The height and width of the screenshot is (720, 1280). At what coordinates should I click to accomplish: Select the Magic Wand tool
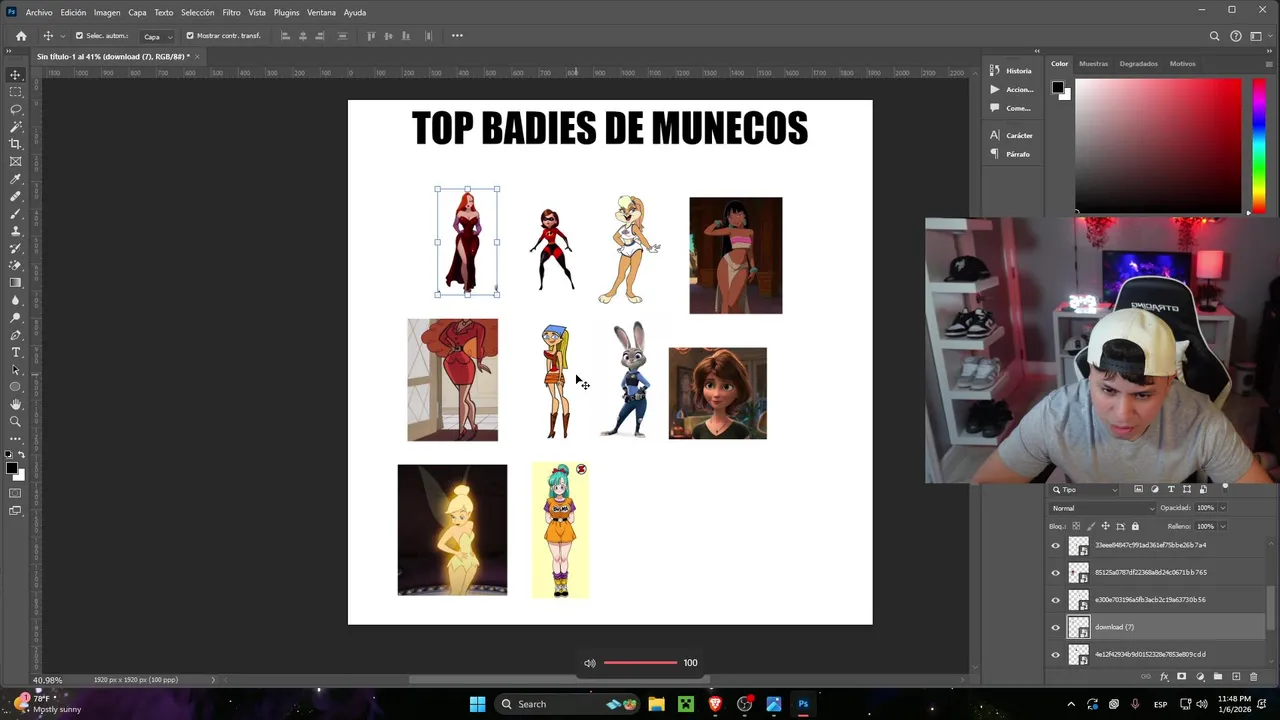15,127
